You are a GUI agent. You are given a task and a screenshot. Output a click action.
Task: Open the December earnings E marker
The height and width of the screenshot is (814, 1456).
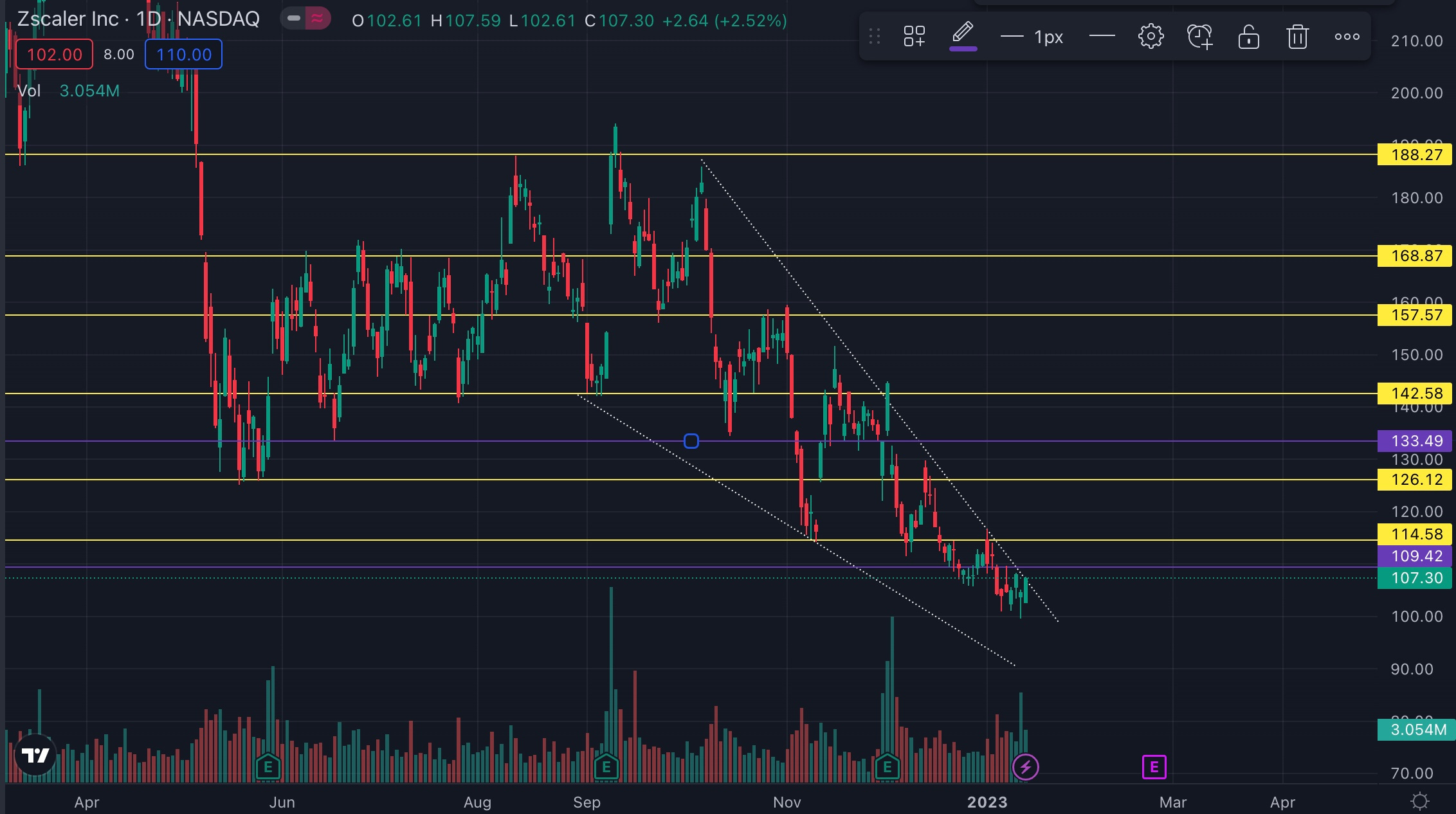click(887, 766)
